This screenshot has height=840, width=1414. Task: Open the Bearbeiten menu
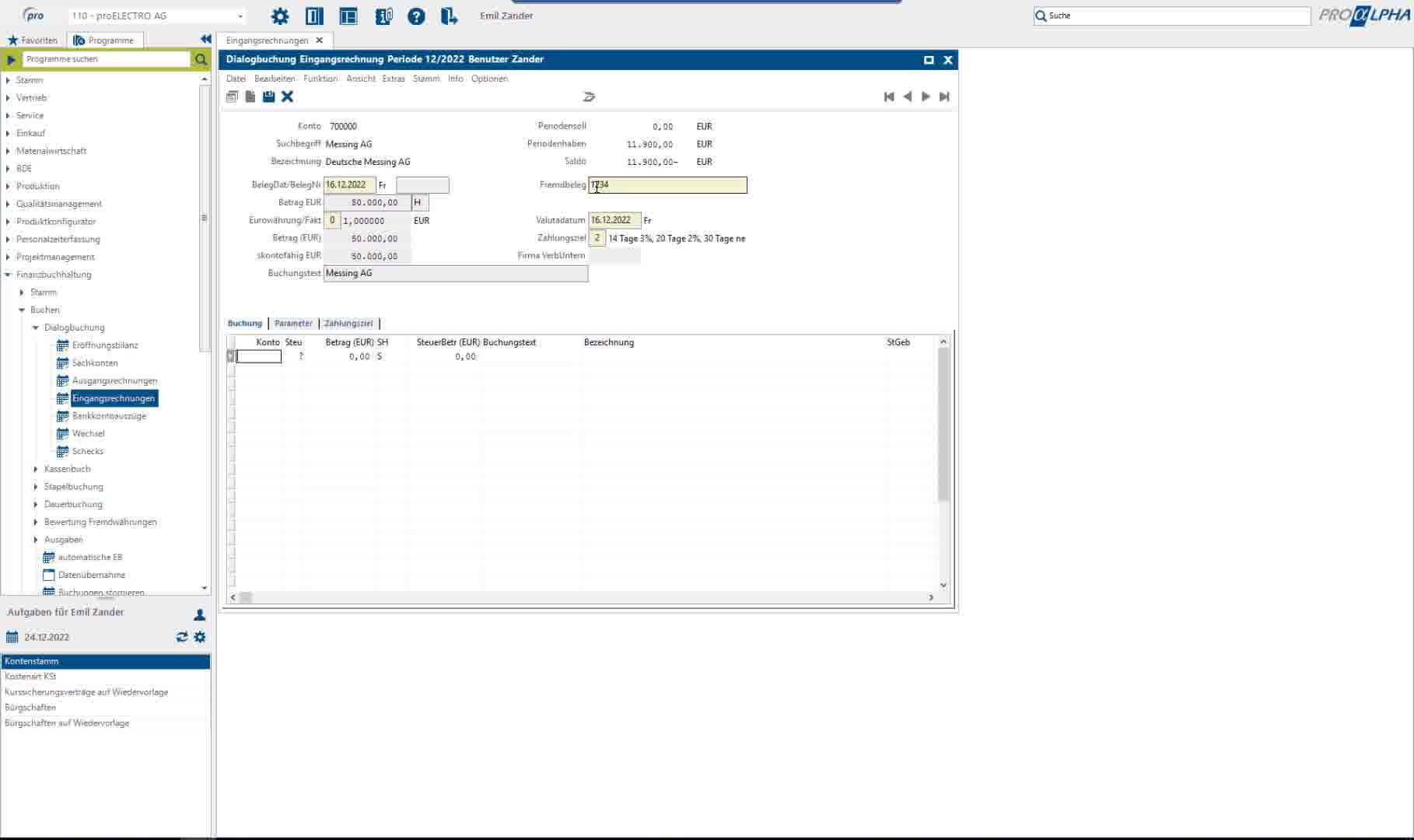pos(275,79)
